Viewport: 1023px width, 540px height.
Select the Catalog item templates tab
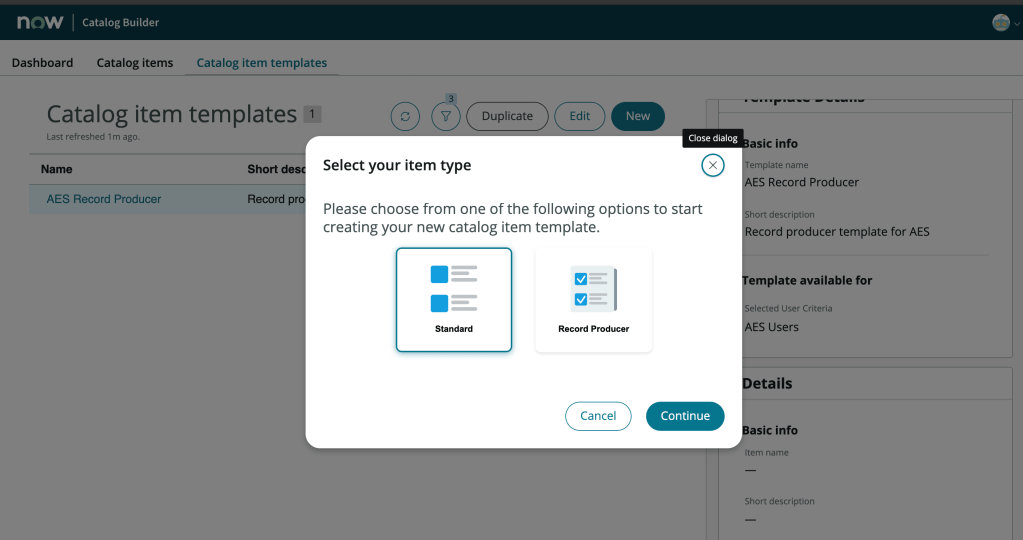262,62
